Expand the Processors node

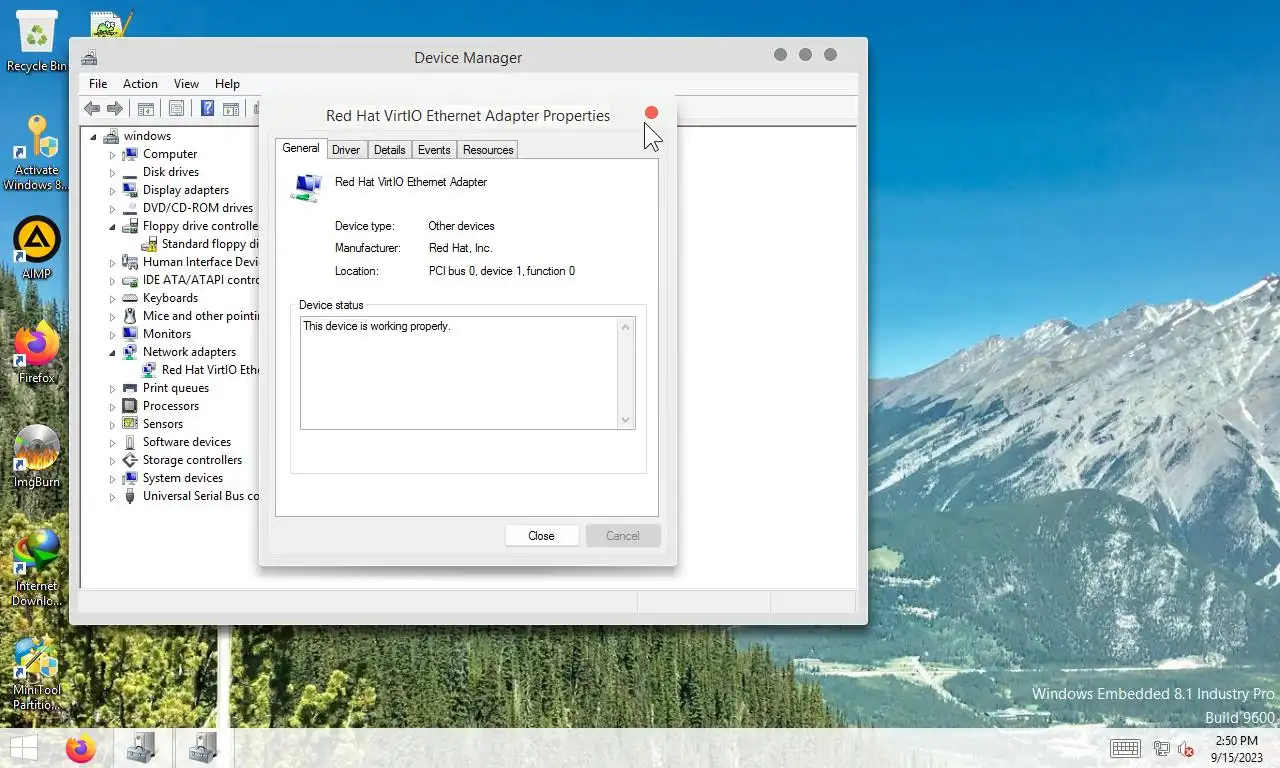click(x=112, y=407)
